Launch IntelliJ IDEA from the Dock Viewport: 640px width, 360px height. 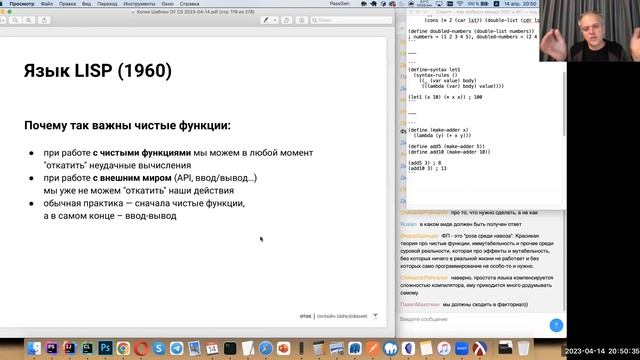(69, 348)
